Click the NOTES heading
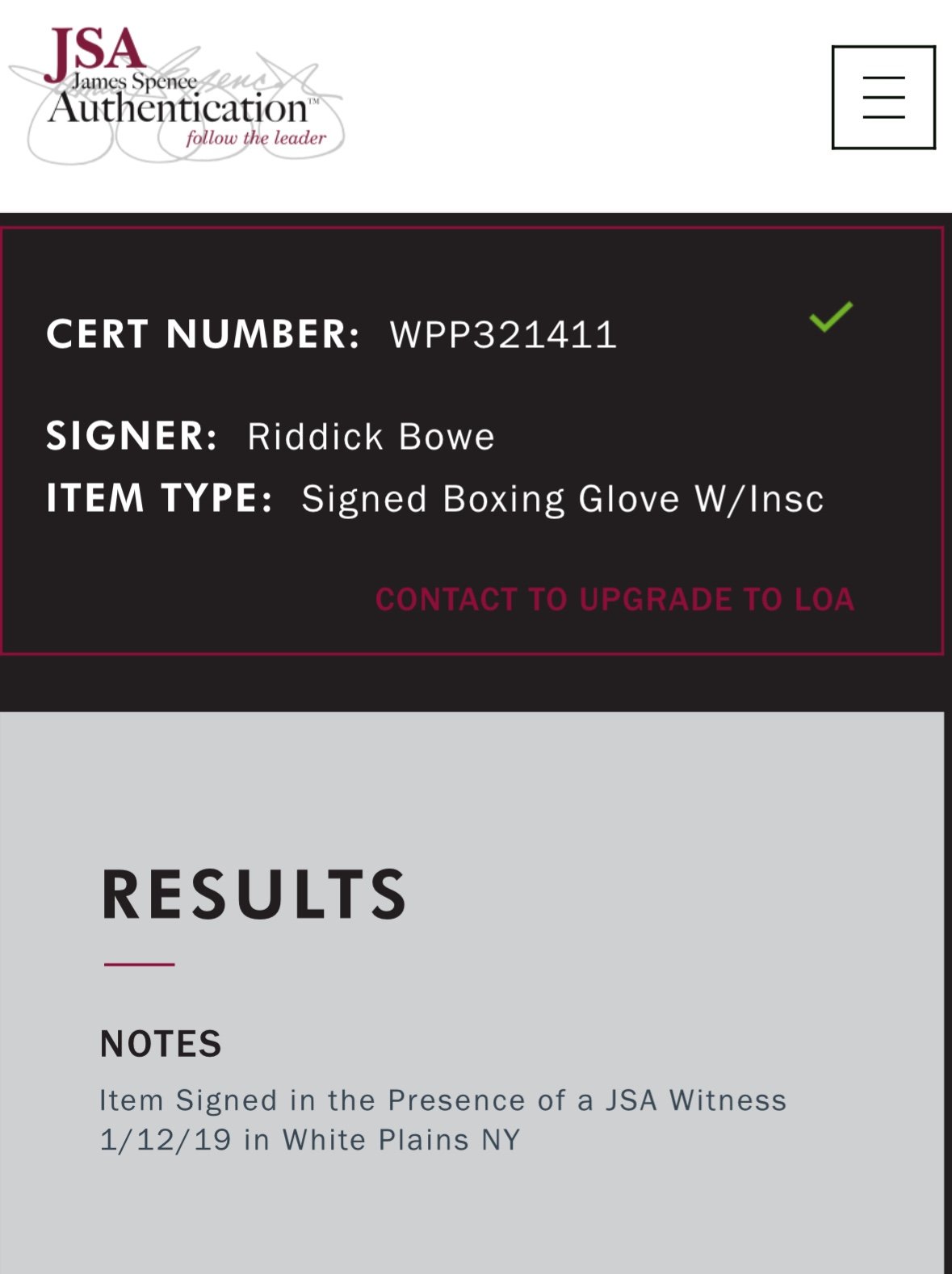The image size is (952, 1274). pos(161,1044)
